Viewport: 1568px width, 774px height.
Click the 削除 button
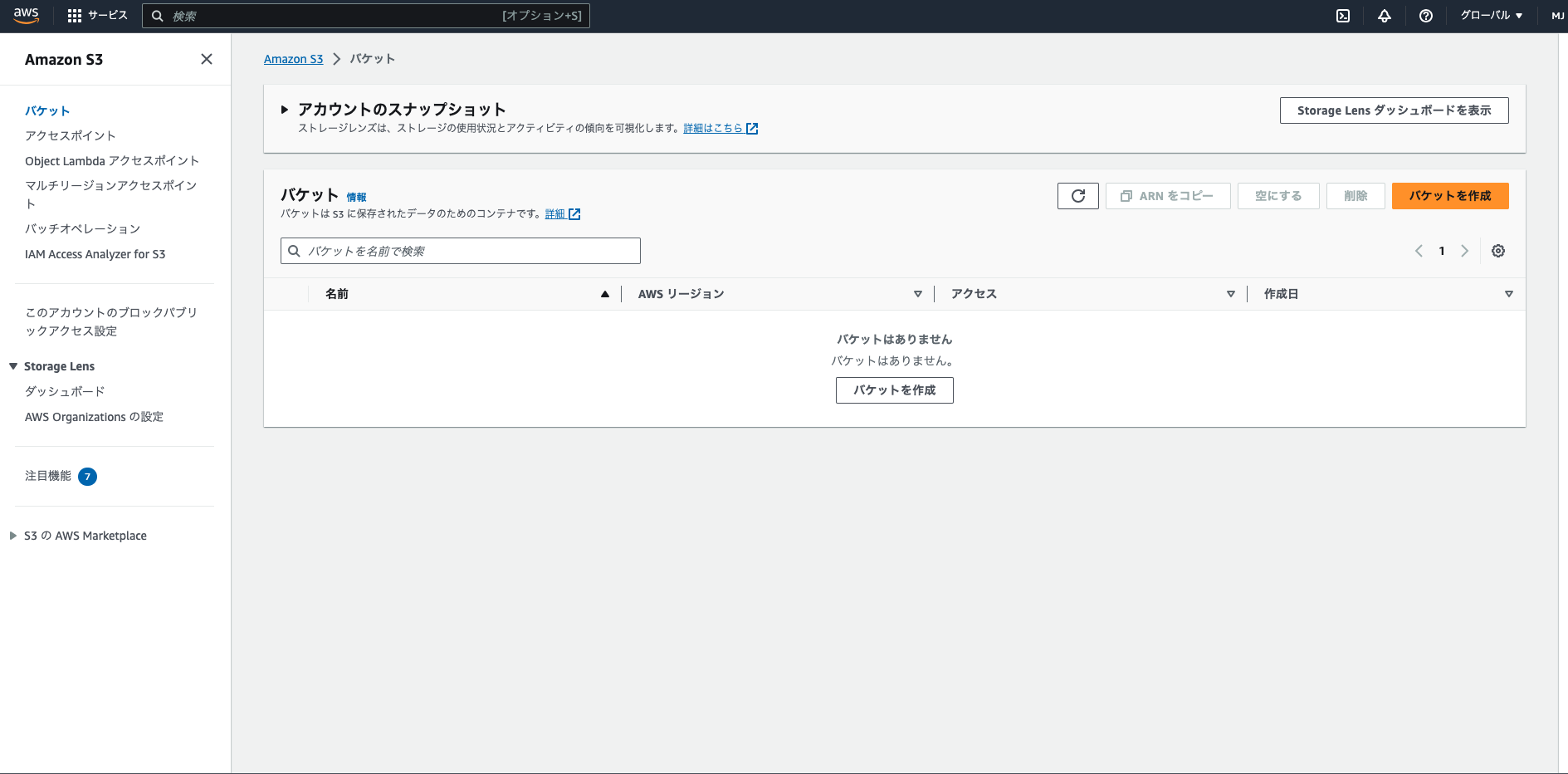click(x=1356, y=196)
